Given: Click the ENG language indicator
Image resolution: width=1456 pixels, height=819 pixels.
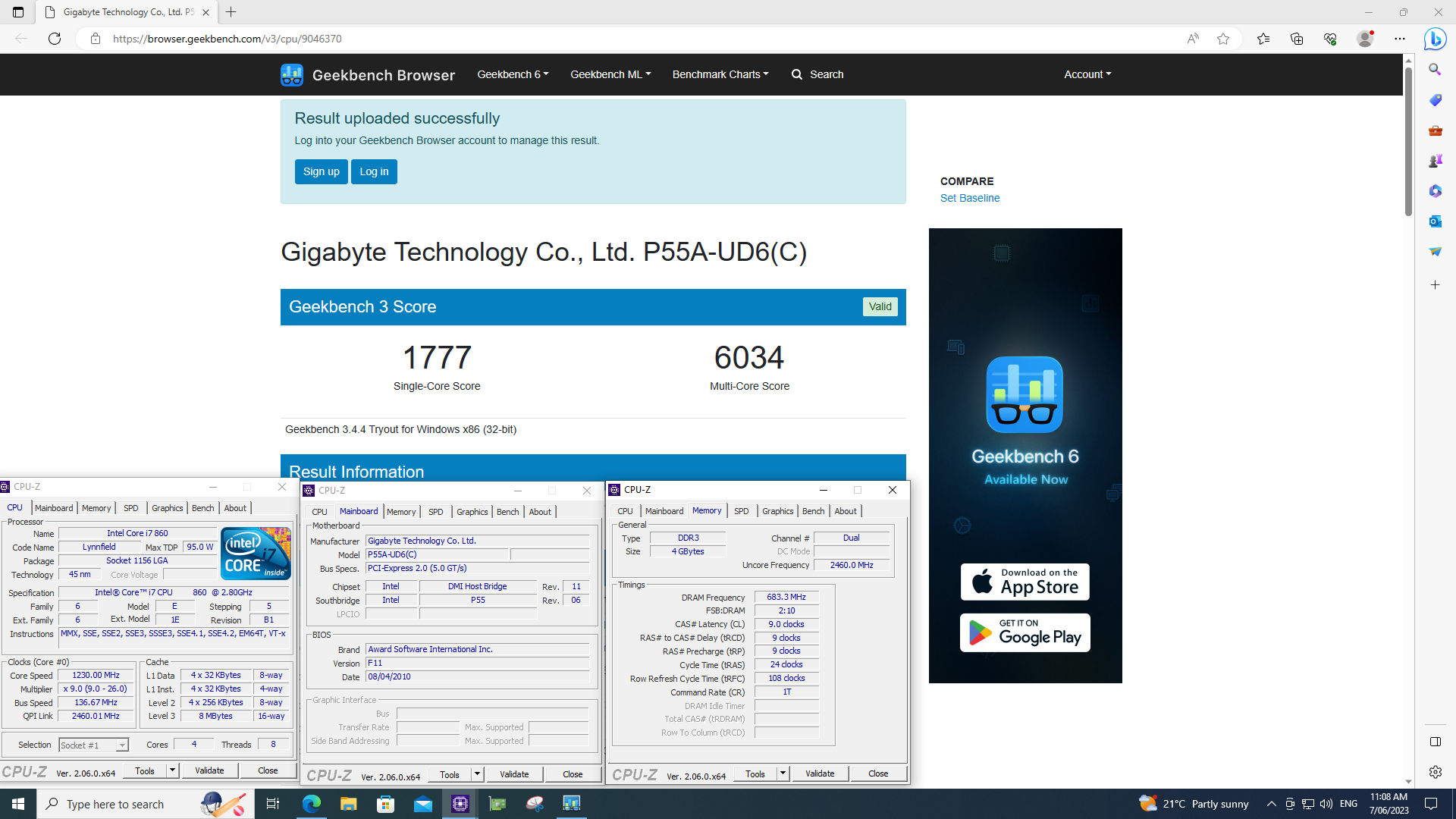Looking at the screenshot, I should pos(1348,804).
